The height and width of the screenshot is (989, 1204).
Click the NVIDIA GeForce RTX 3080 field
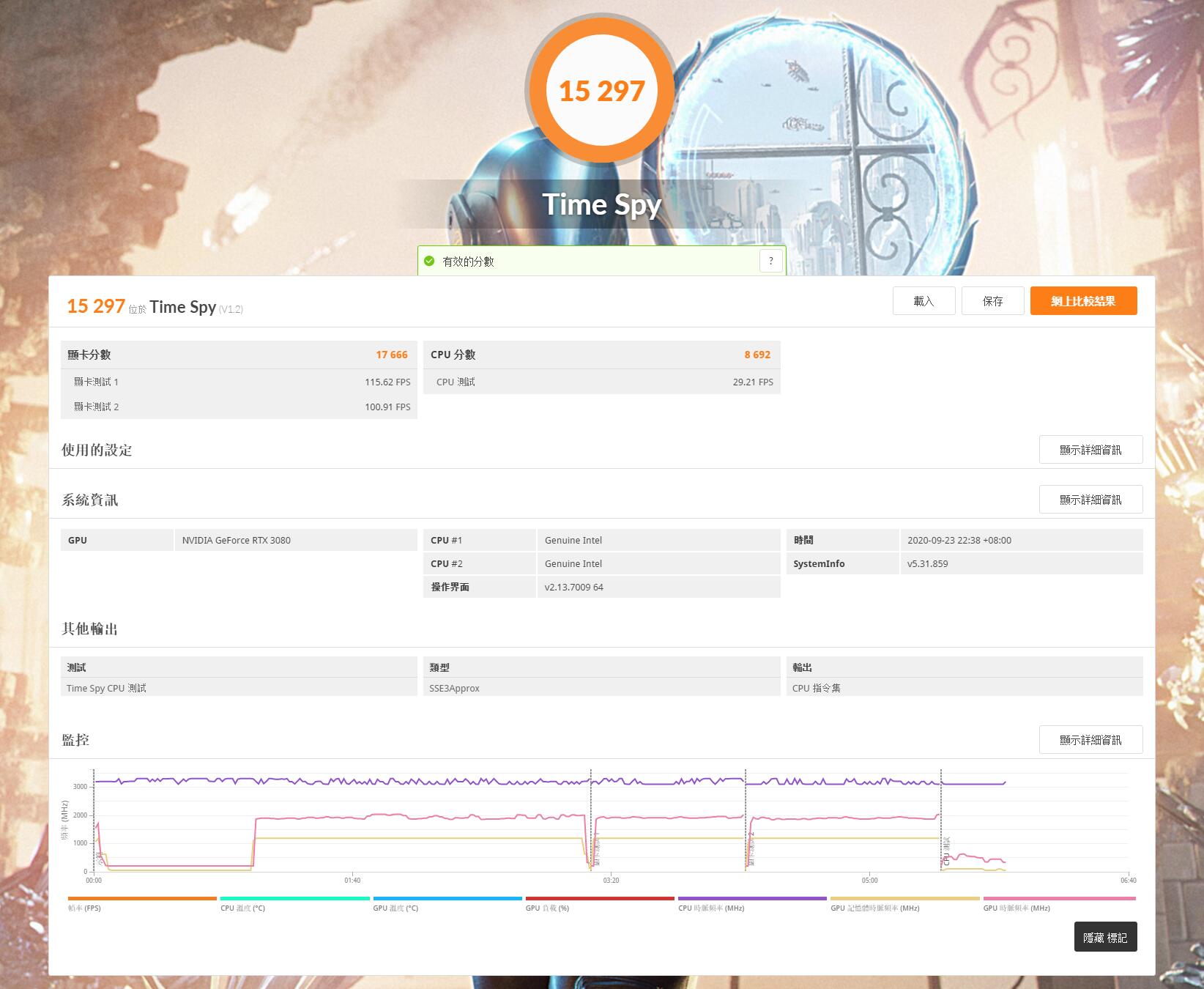[295, 541]
